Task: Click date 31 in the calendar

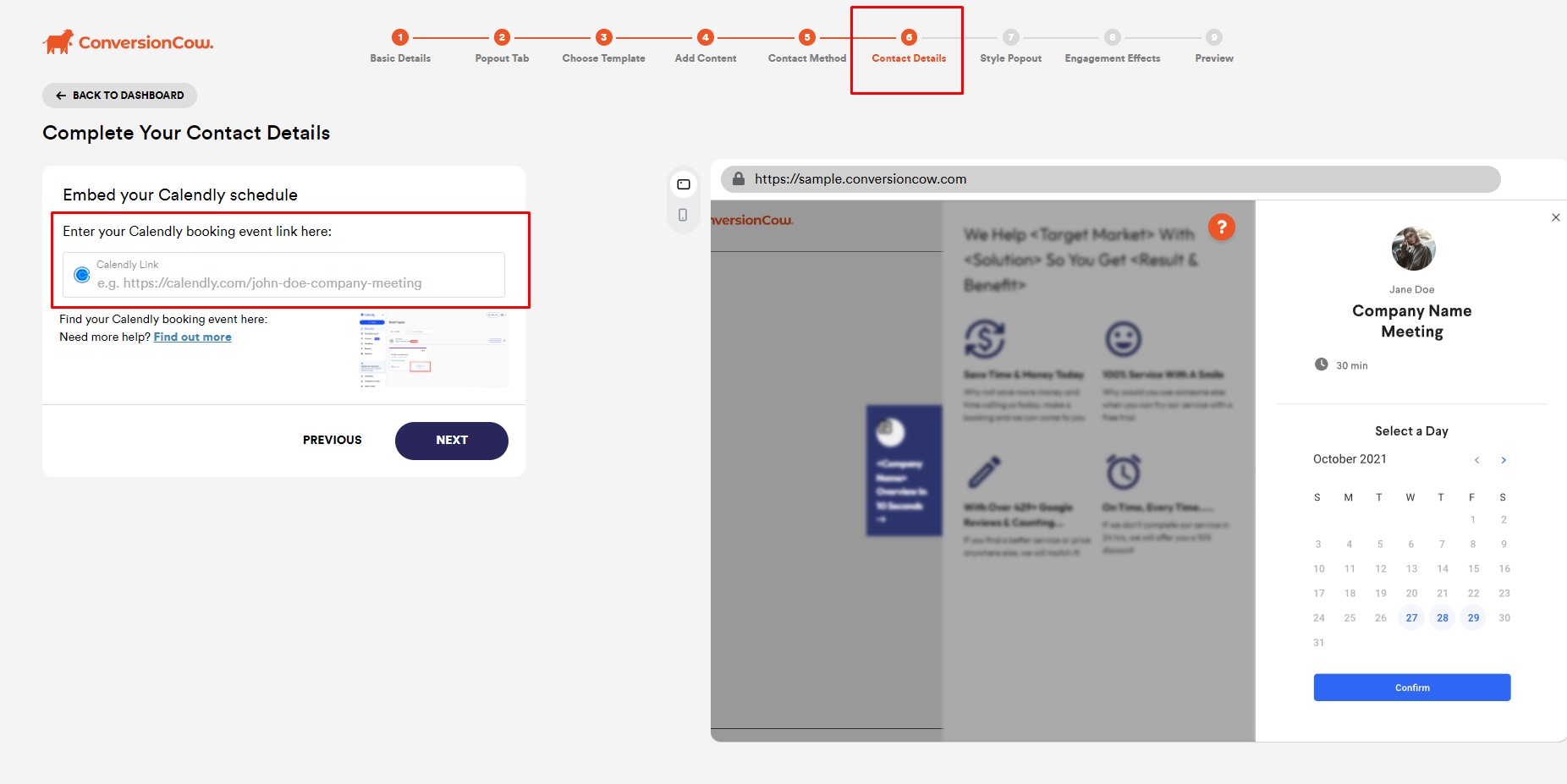Action: [x=1319, y=643]
